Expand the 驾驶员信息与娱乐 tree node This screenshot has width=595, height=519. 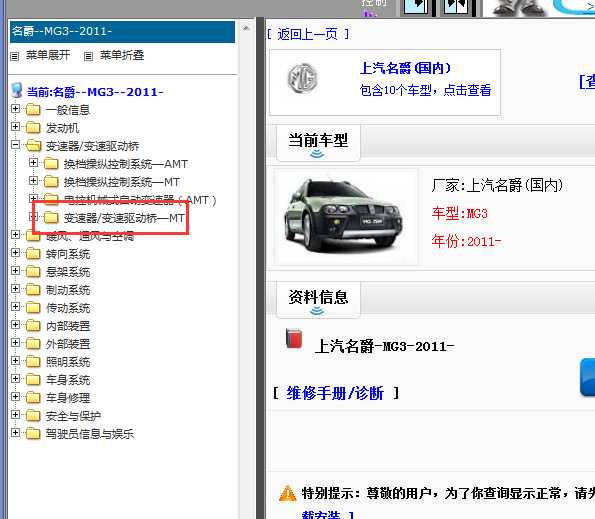[15, 432]
